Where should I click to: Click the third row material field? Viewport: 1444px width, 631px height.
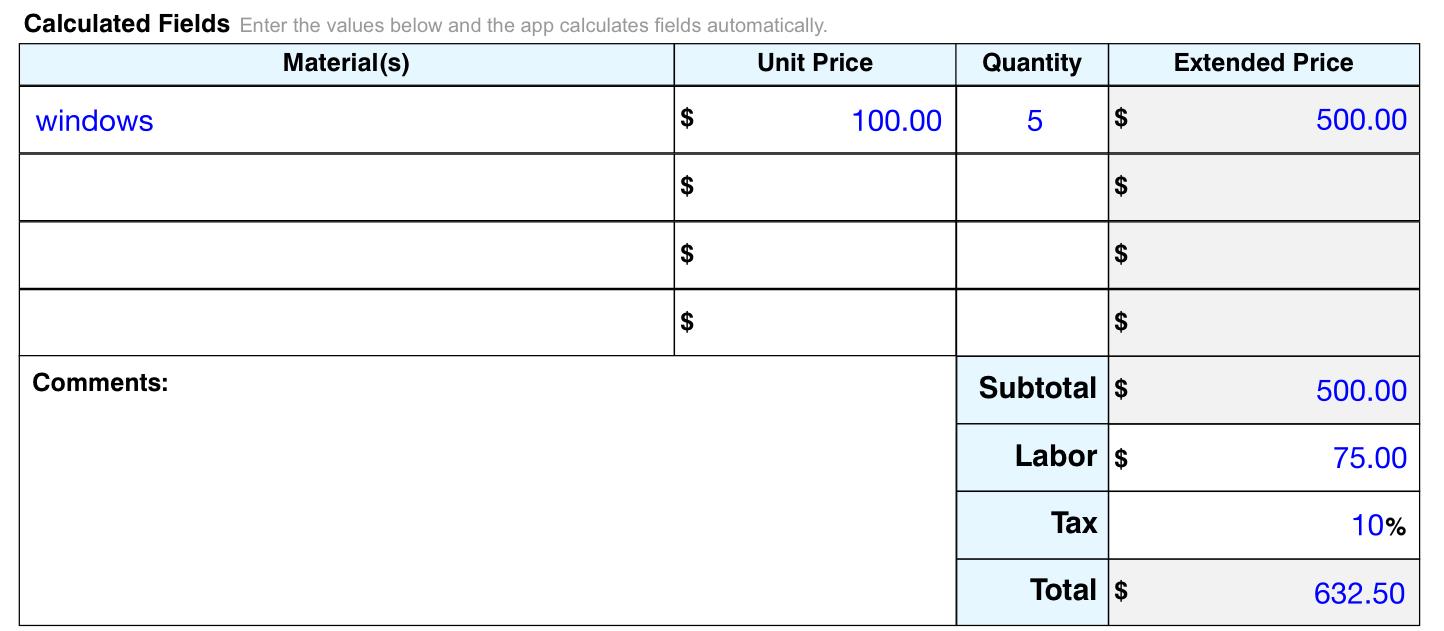tap(346, 255)
